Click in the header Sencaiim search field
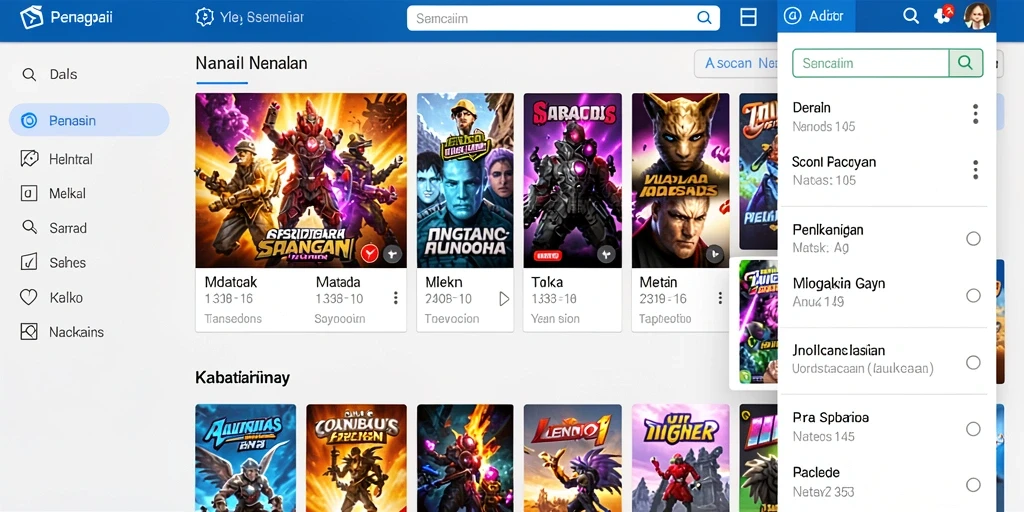Image resolution: width=1024 pixels, height=512 pixels. point(563,18)
